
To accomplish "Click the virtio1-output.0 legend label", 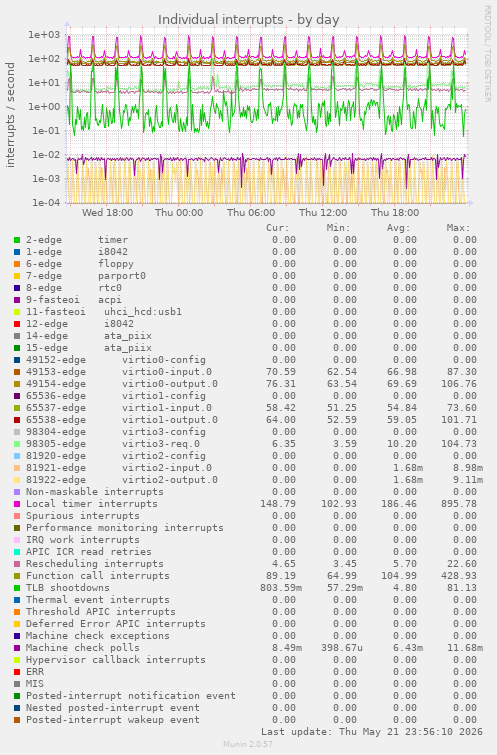I will (170, 420).
